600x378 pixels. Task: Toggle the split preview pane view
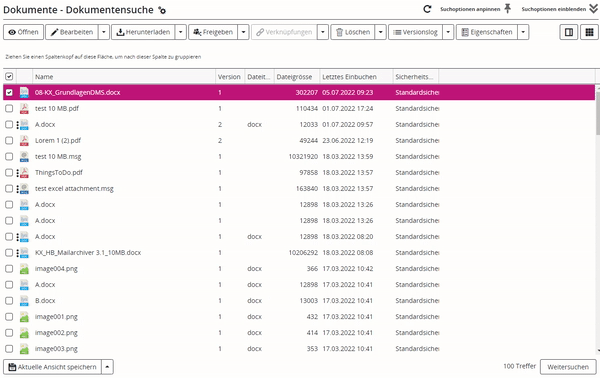click(569, 32)
